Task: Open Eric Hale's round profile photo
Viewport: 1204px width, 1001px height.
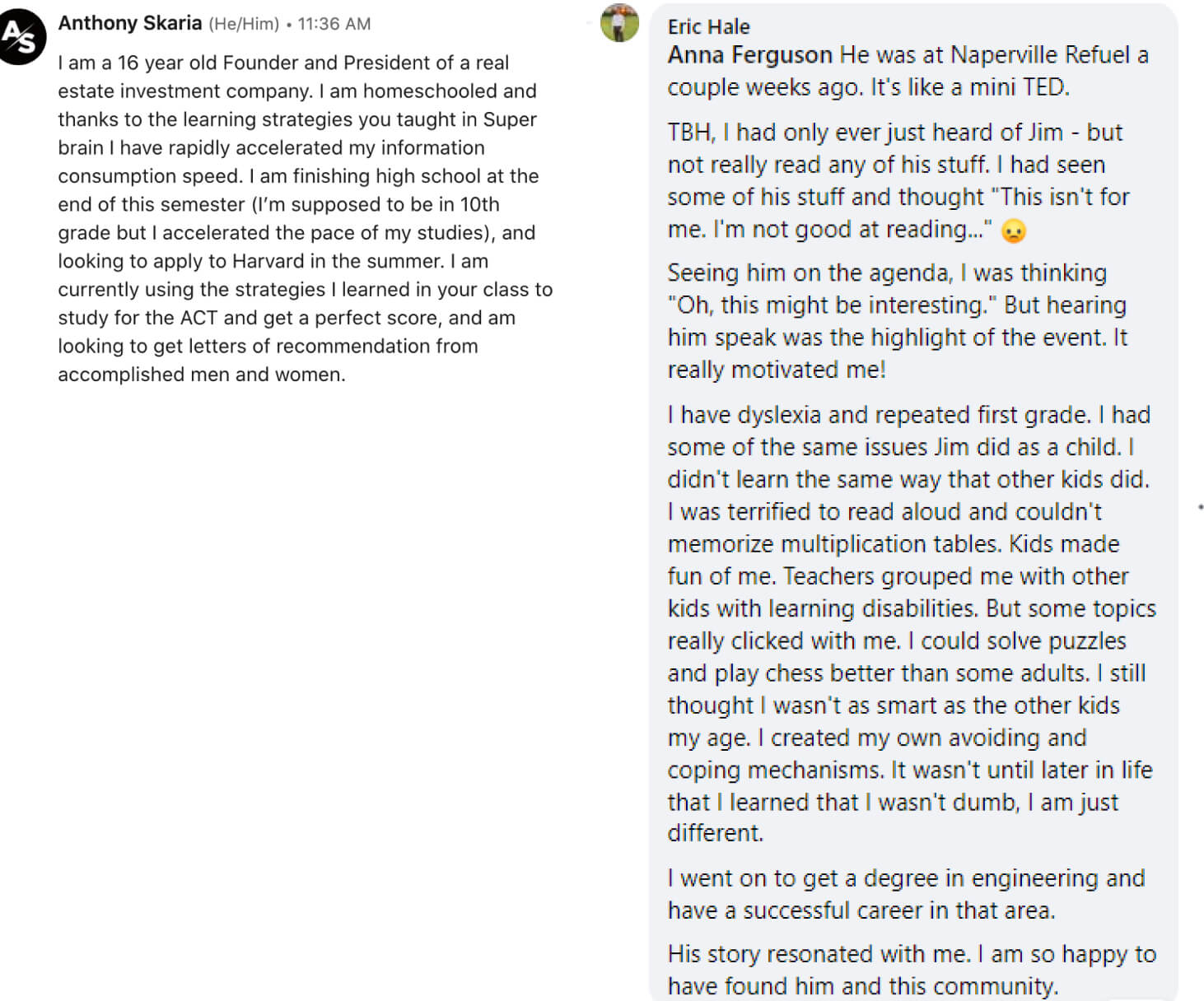Action: click(x=620, y=23)
